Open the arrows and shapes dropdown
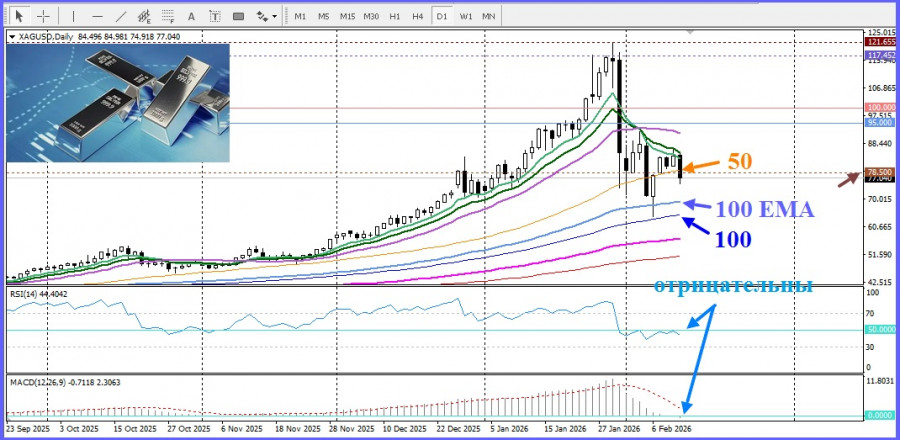The height and width of the screenshot is (440, 900). coord(265,16)
